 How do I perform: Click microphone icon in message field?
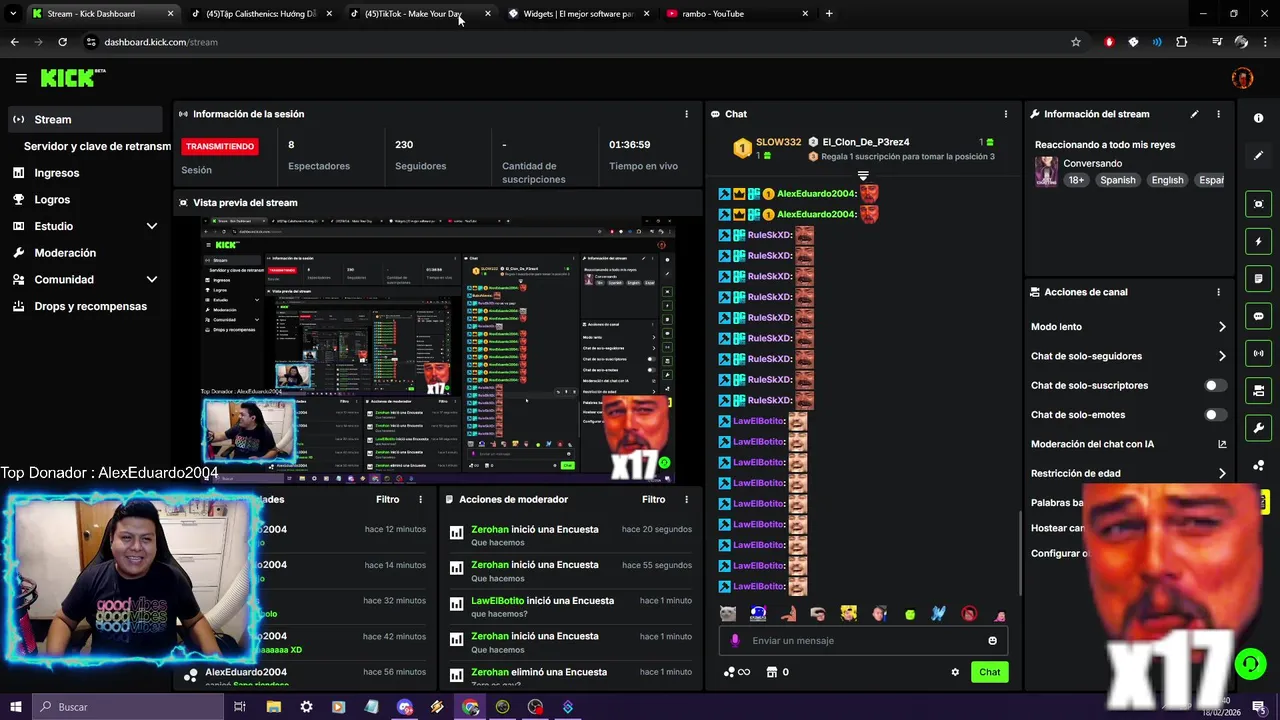[735, 641]
